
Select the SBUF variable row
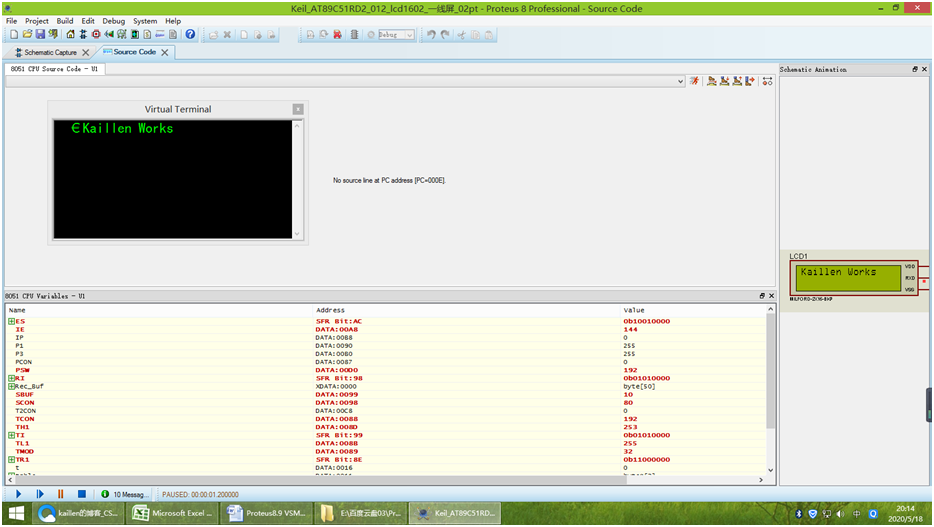point(386,394)
